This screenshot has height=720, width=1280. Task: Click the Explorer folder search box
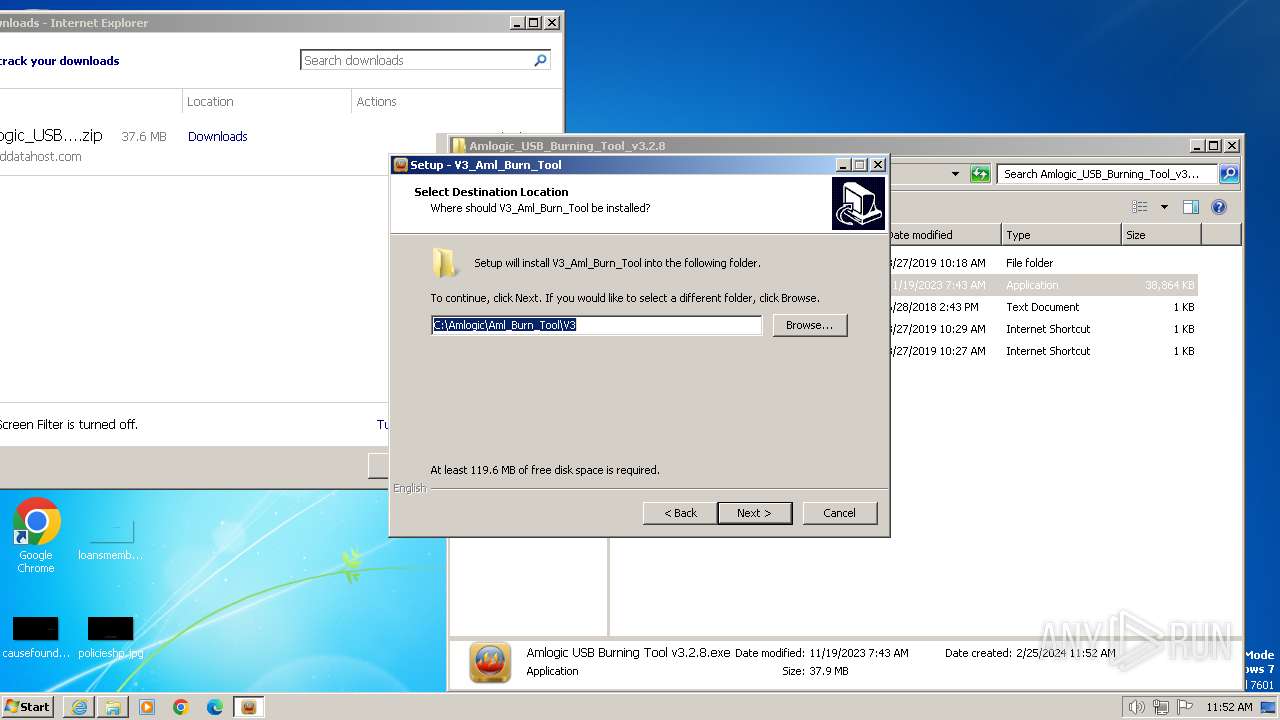1107,174
